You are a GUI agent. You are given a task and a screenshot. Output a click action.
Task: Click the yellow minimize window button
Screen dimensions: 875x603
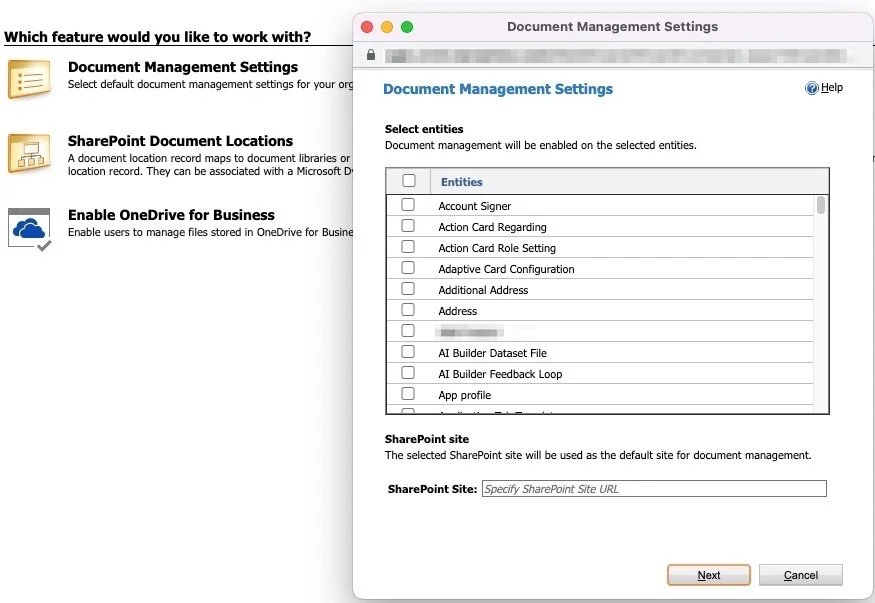point(387,27)
